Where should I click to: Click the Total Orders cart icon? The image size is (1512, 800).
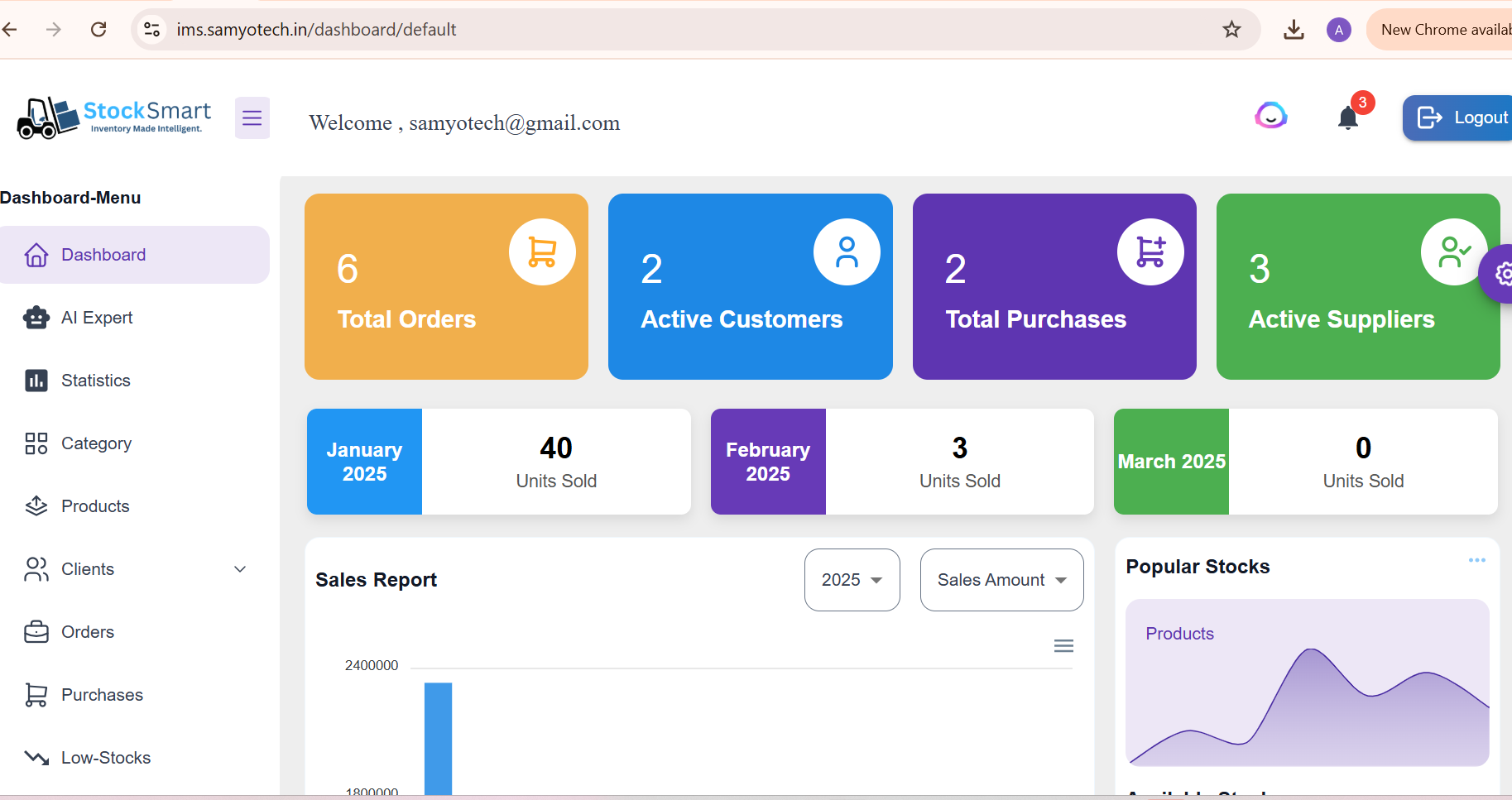[542, 252]
